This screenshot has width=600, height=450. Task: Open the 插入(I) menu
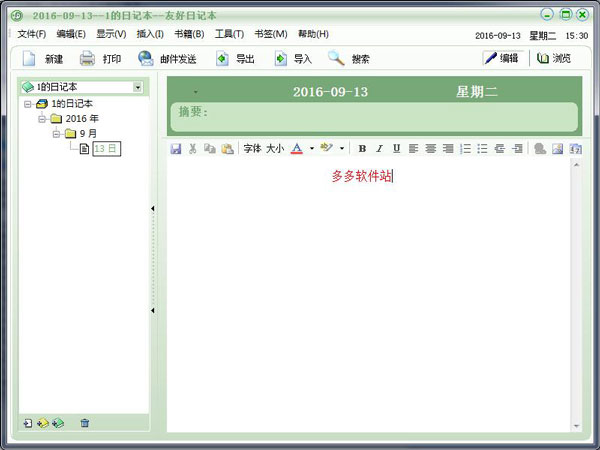pos(150,34)
